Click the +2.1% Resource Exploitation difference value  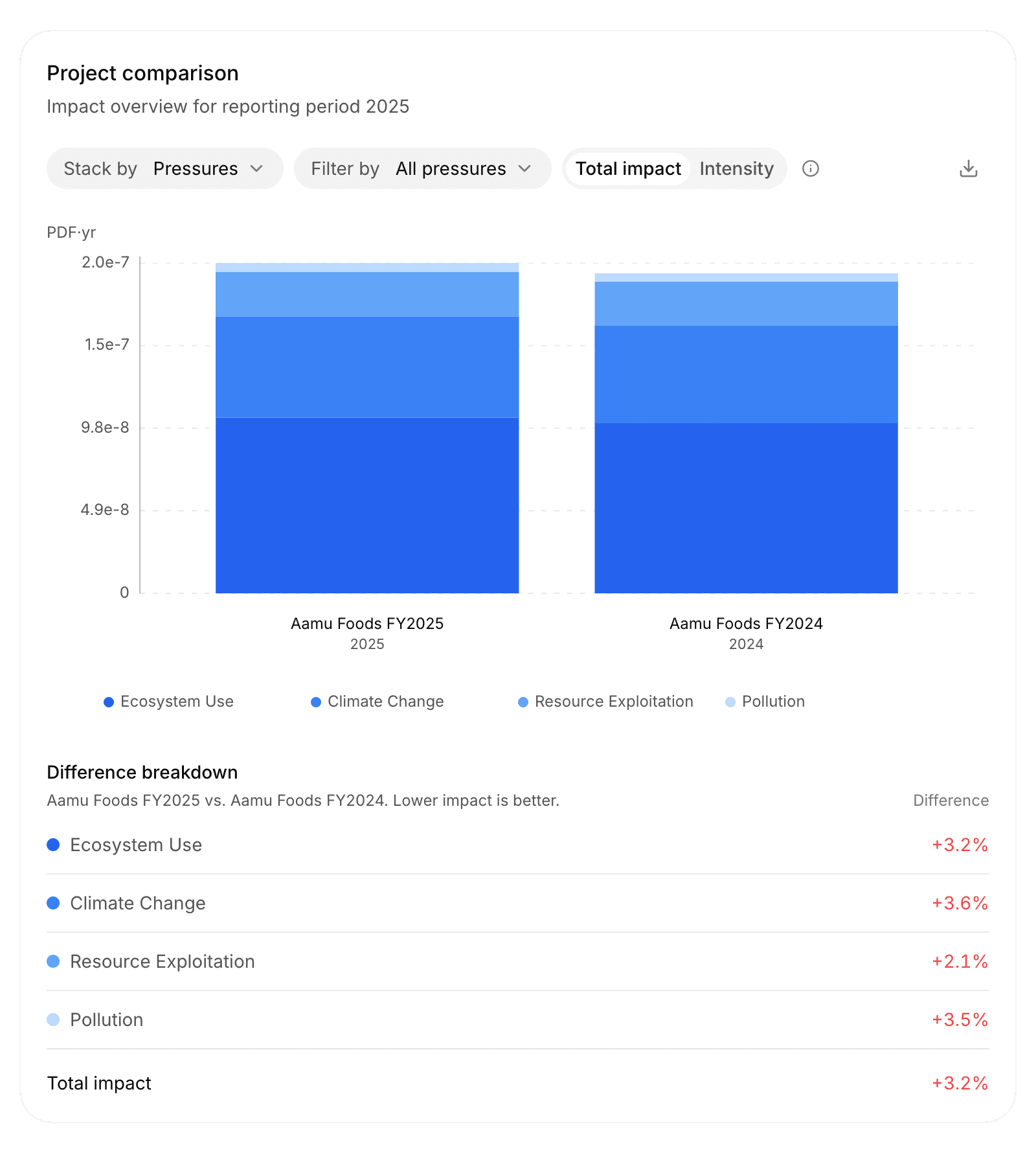960,961
